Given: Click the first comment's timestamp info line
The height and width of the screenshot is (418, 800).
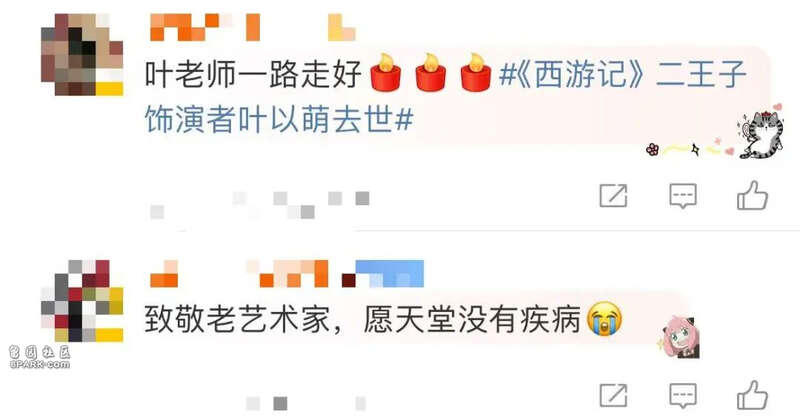Looking at the screenshot, I should click(259, 204).
